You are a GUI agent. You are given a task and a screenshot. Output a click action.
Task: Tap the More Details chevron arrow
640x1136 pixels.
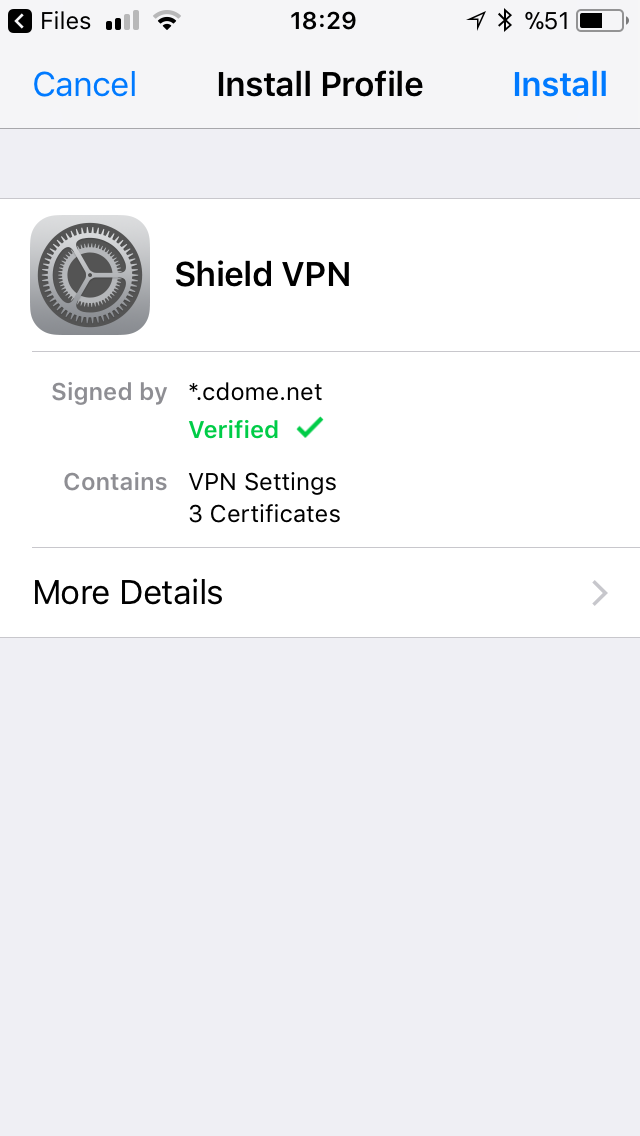pyautogui.click(x=599, y=593)
